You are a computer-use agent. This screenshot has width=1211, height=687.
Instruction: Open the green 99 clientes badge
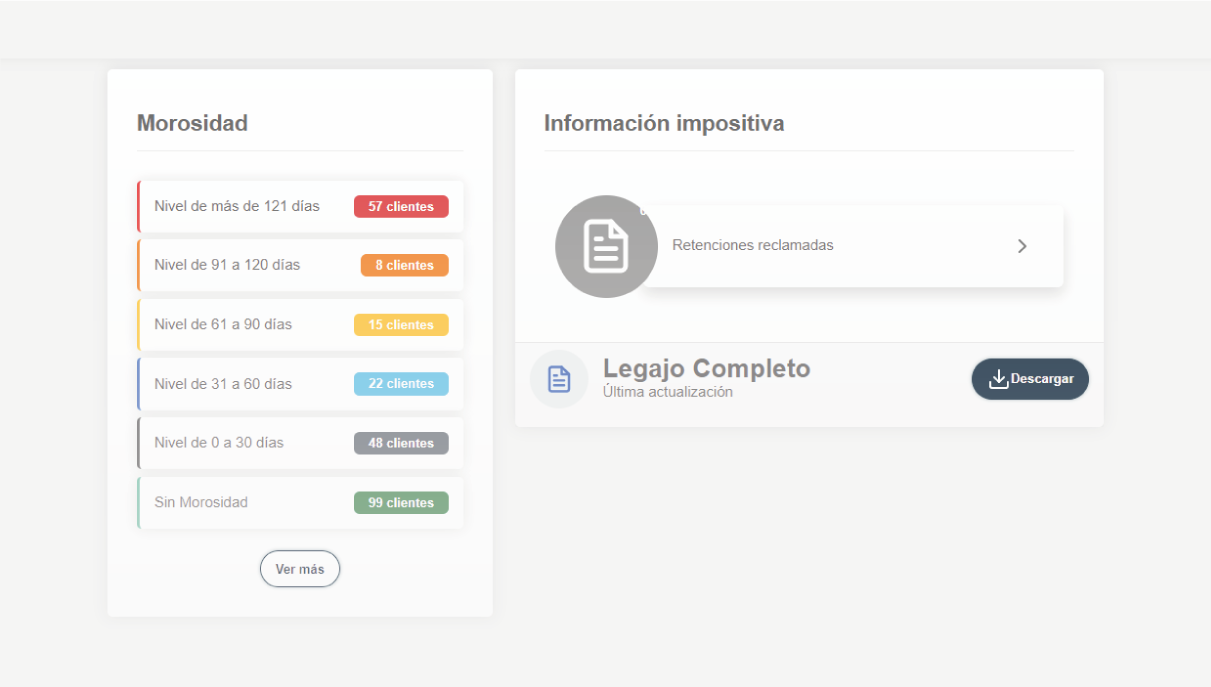pos(401,503)
